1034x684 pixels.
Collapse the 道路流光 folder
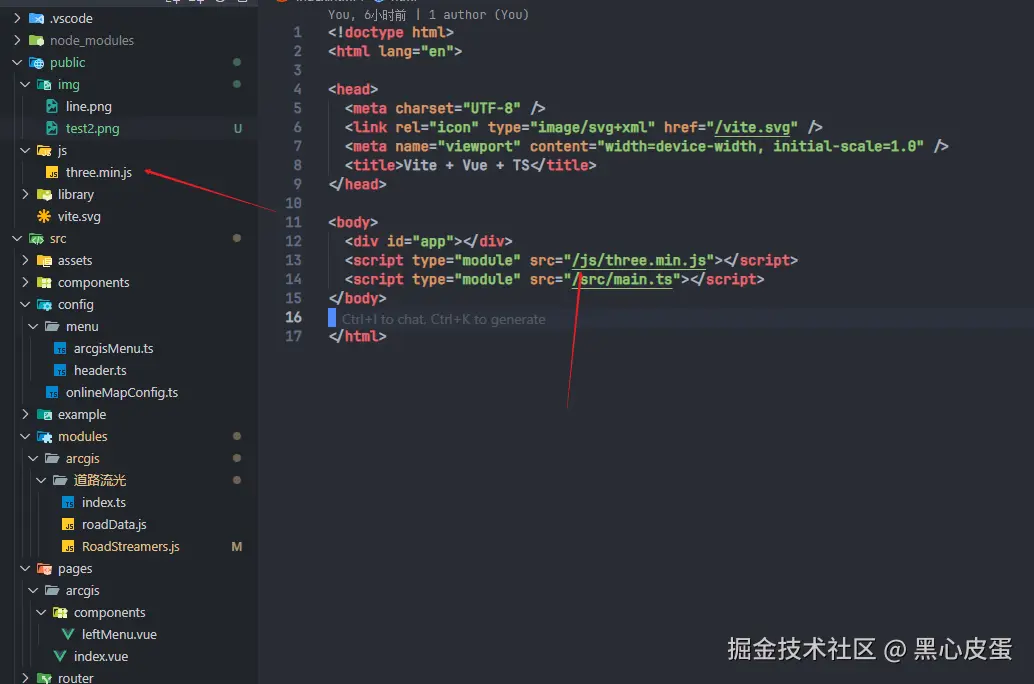pos(41,481)
